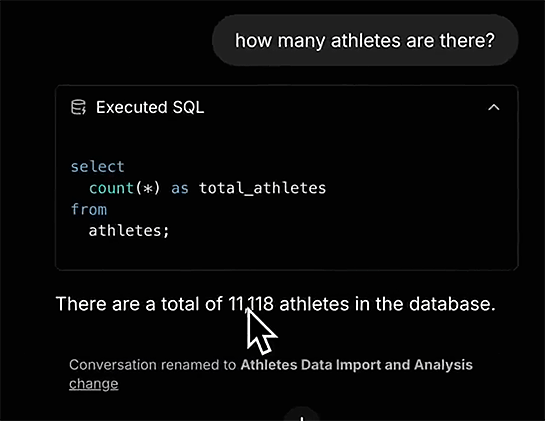Click the "as" keyword in the query
545x421 pixels.
[180, 188]
